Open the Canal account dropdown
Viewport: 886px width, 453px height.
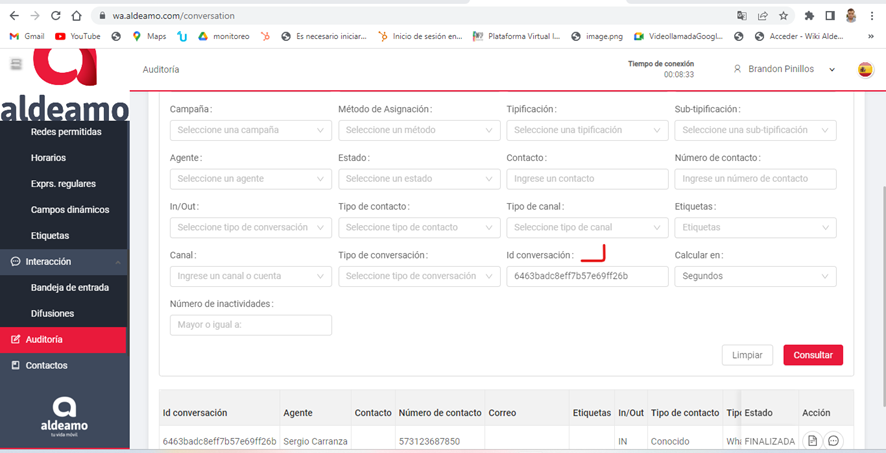point(250,276)
